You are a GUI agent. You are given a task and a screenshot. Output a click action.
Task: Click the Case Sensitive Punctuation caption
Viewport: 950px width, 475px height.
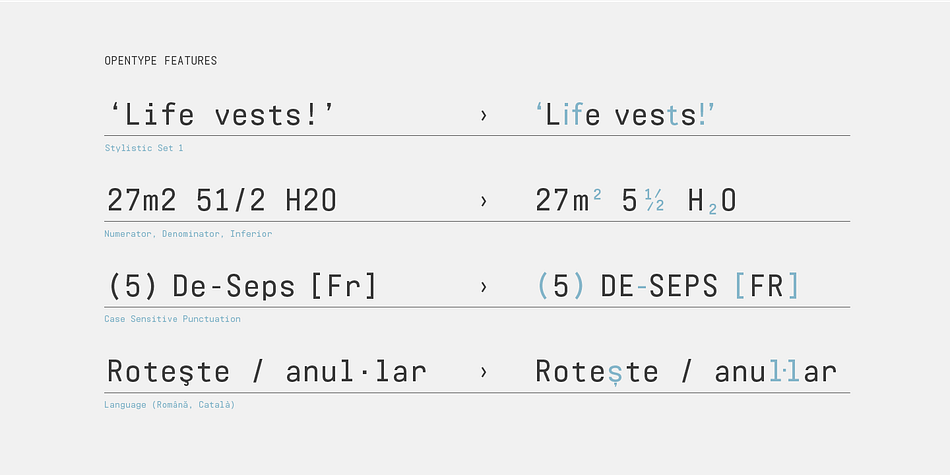pos(172,319)
